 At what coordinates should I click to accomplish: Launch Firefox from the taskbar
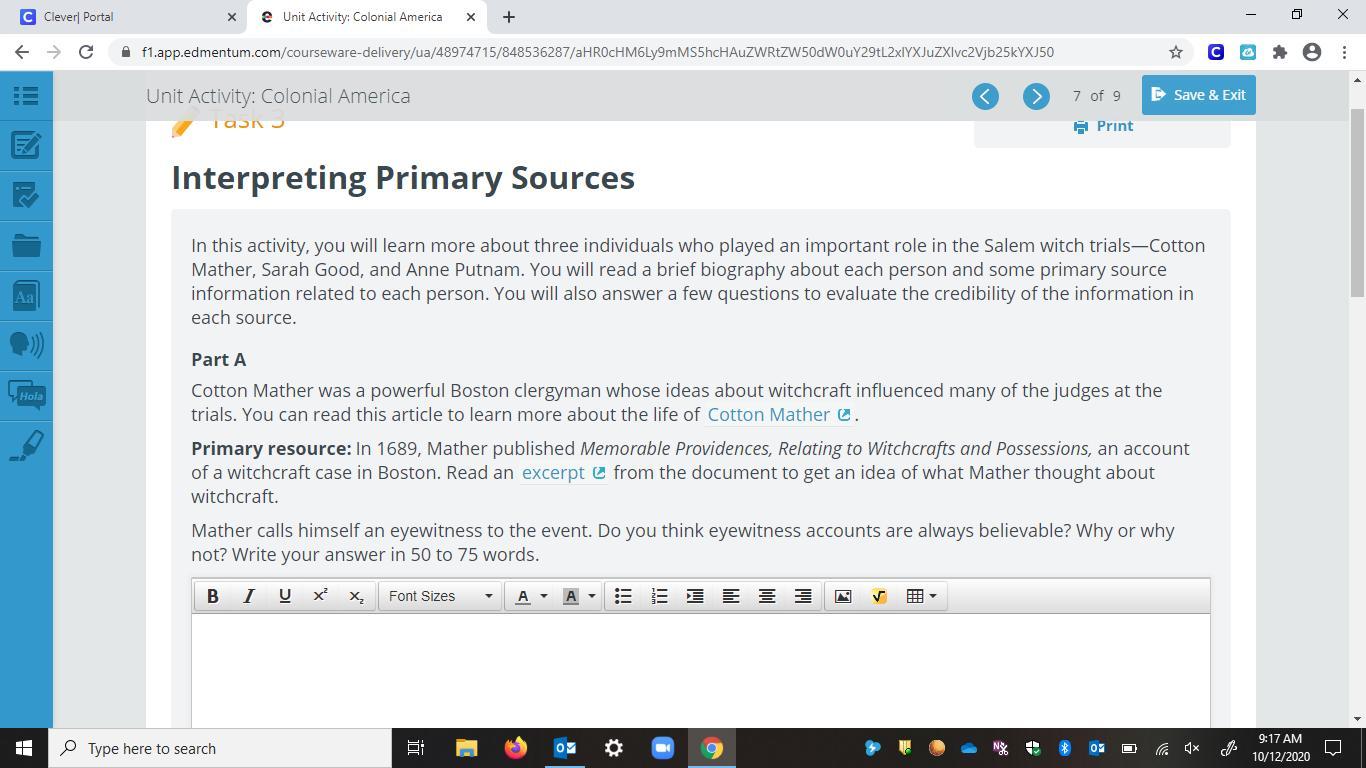coord(516,748)
